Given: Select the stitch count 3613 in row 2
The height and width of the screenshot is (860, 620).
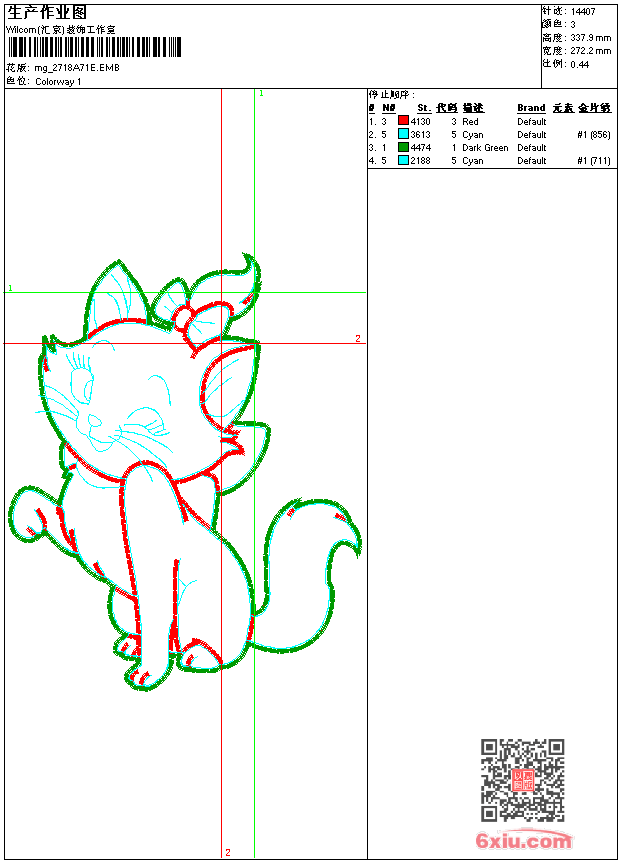Looking at the screenshot, I should 420,135.
